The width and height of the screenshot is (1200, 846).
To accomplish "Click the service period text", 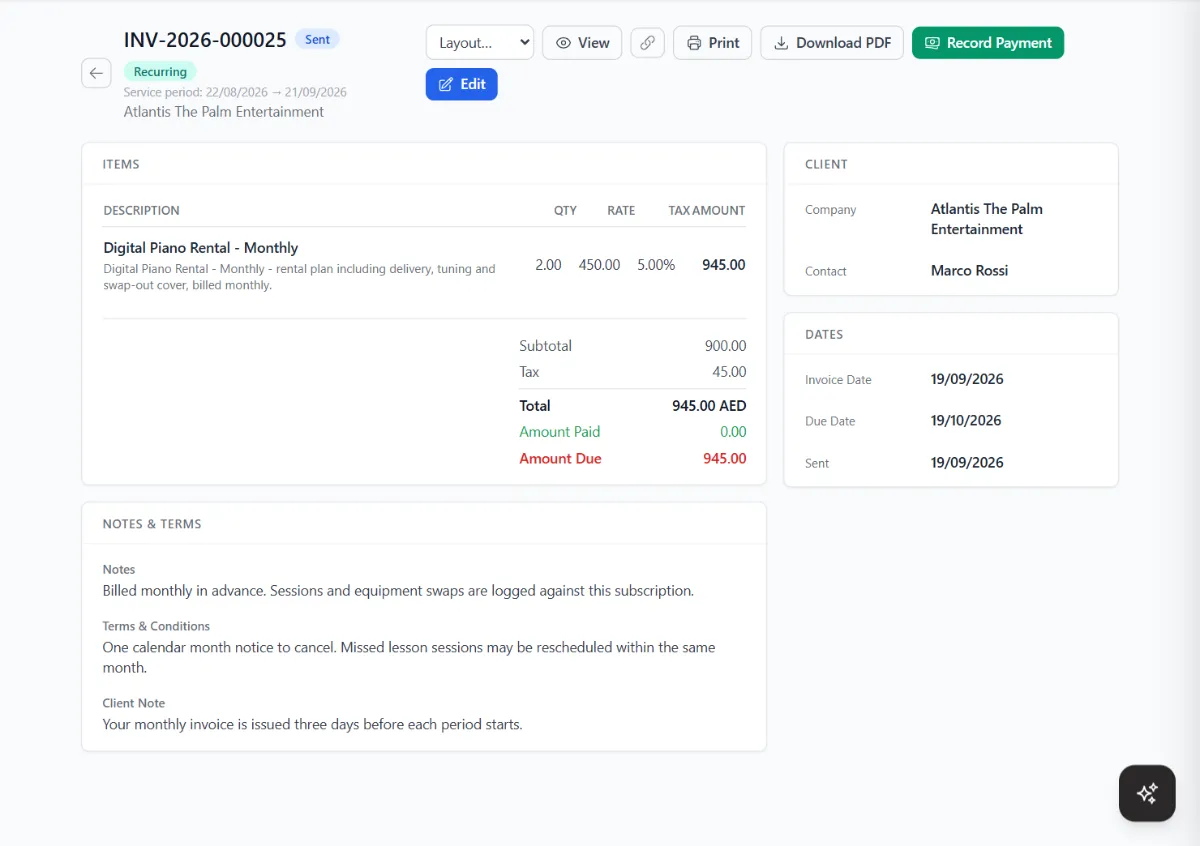I will (235, 92).
